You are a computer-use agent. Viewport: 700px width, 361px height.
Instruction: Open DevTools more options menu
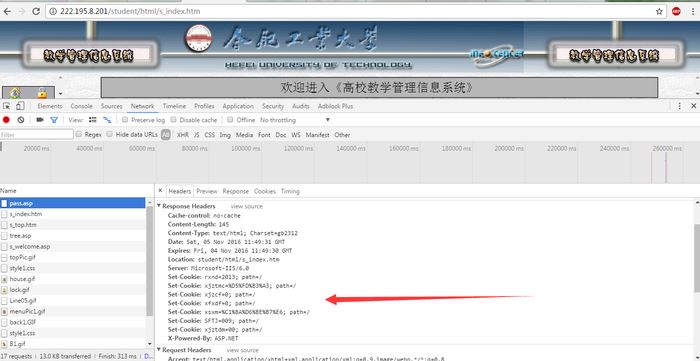click(x=679, y=106)
